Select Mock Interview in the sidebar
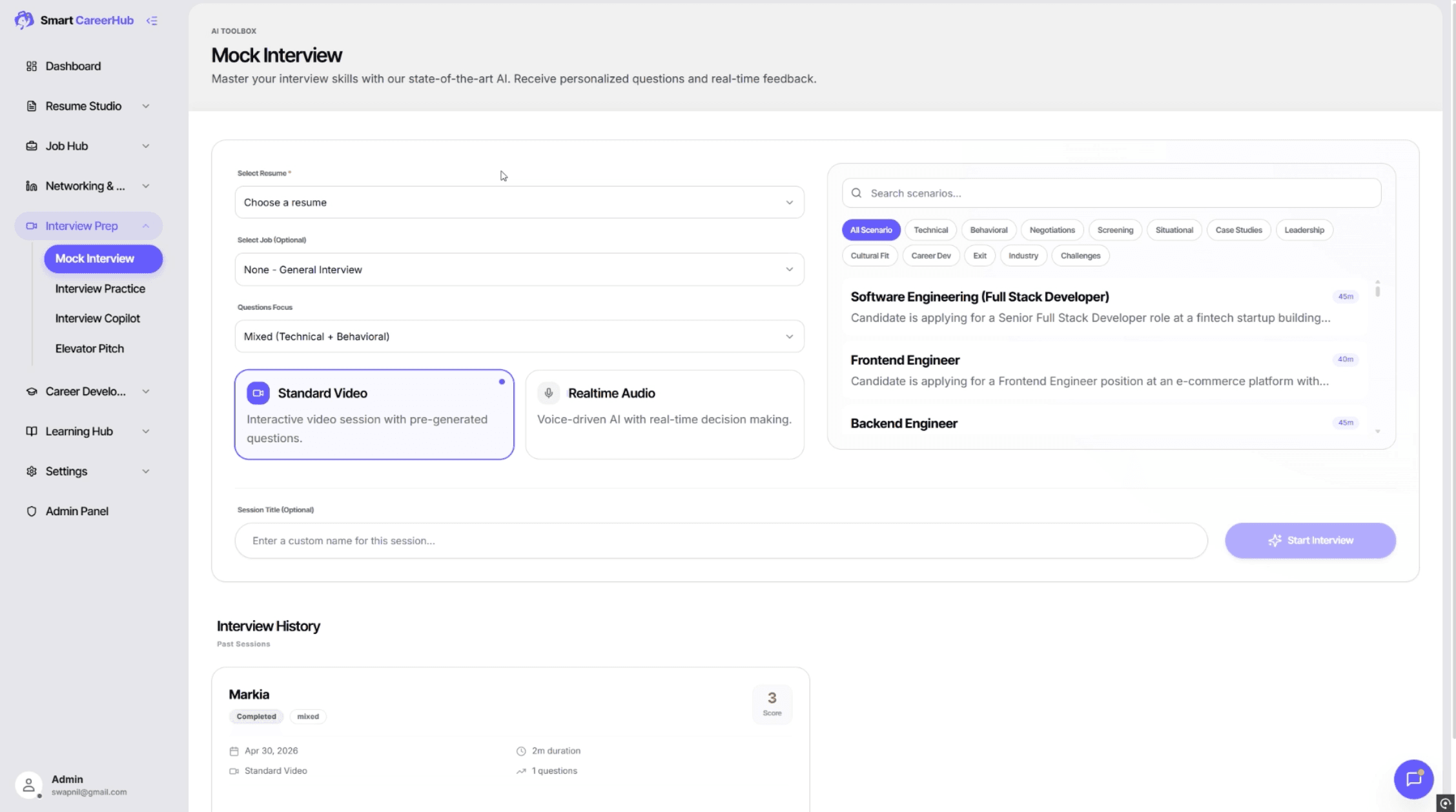This screenshot has height=812, width=1456. click(x=103, y=258)
